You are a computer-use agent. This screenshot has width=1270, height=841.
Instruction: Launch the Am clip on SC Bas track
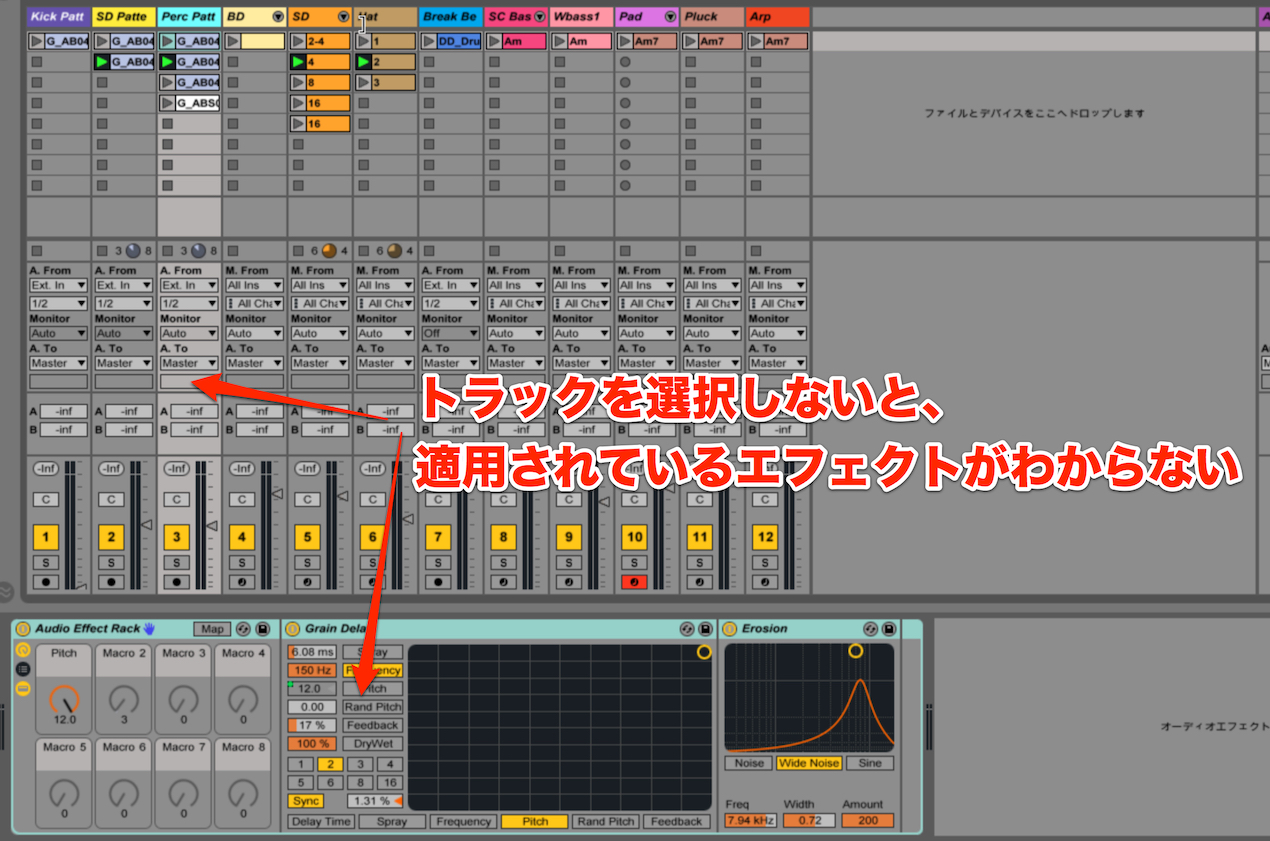click(494, 41)
